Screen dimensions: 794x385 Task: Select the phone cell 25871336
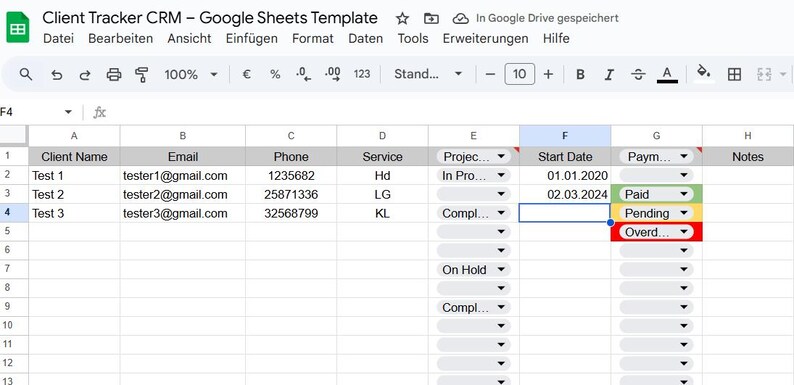291,195
